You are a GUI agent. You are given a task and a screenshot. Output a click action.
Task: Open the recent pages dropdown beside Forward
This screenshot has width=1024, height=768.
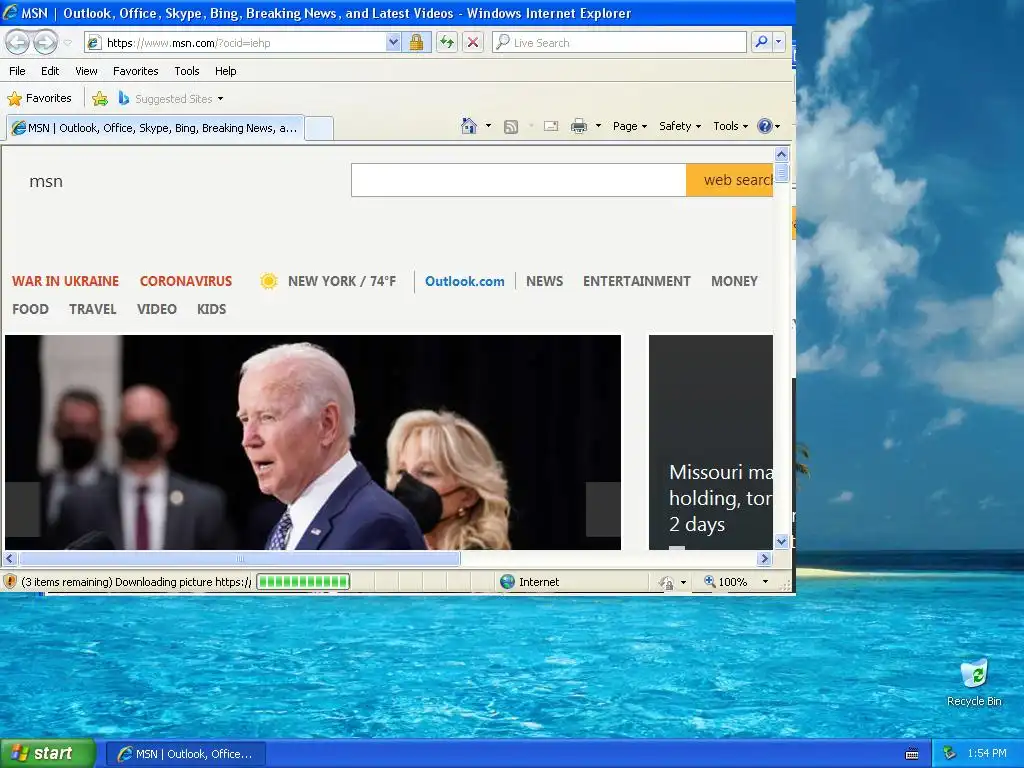68,43
